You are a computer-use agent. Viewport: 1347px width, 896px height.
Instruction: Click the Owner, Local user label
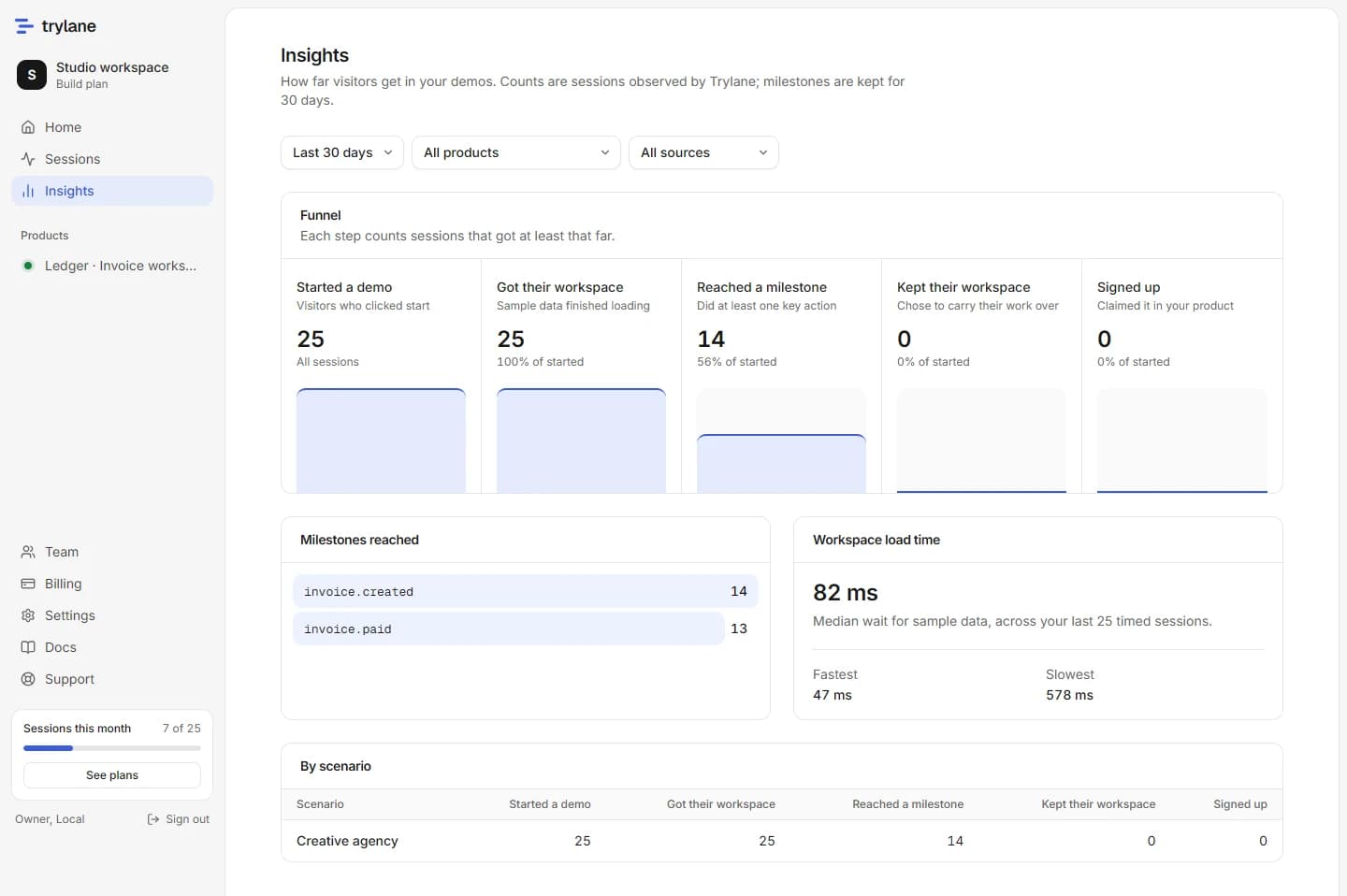click(x=50, y=819)
